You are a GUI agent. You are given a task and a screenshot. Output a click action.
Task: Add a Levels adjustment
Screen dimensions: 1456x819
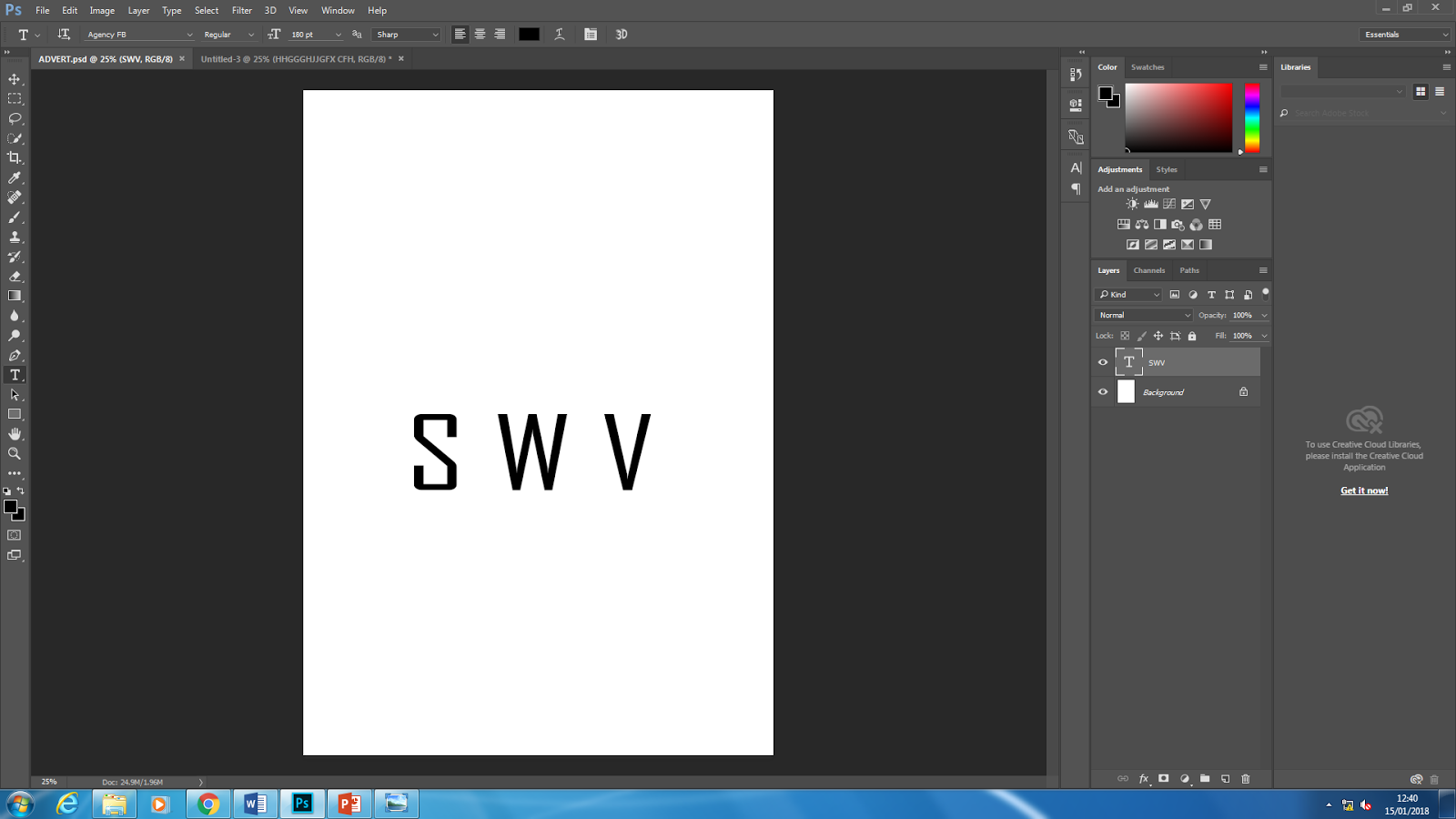pos(1151,204)
